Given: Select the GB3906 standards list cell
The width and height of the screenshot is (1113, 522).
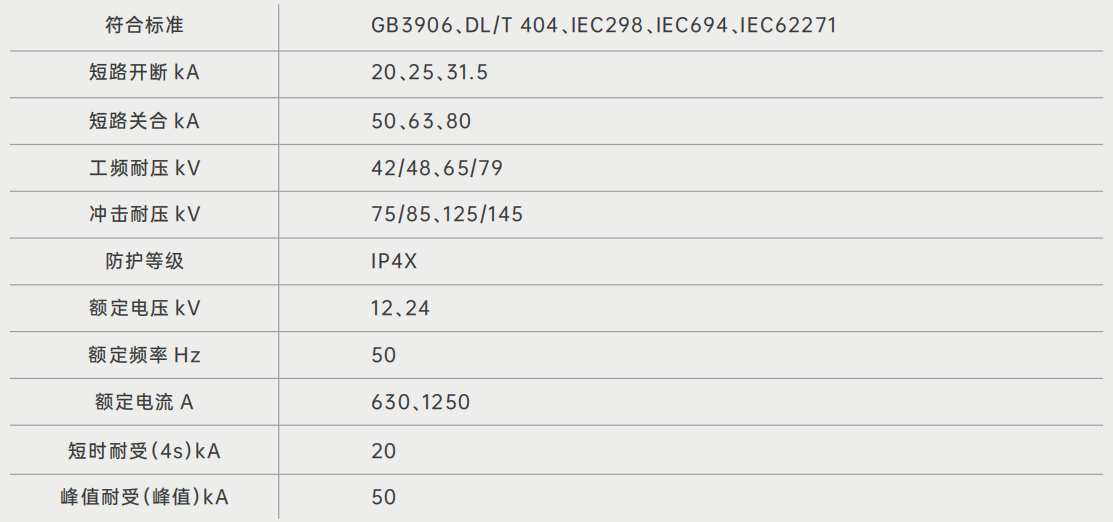Looking at the screenshot, I should (x=603, y=25).
